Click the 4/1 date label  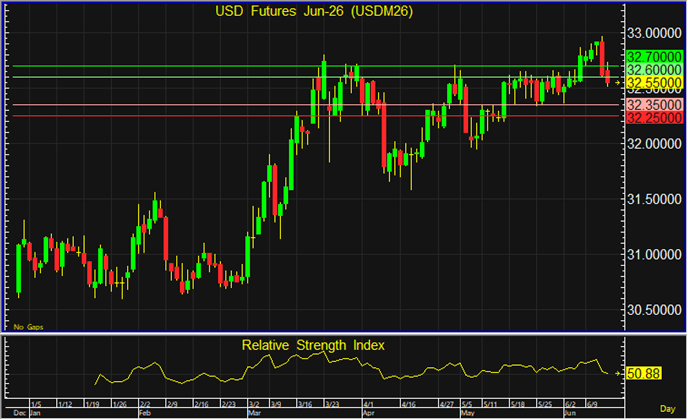(368, 404)
